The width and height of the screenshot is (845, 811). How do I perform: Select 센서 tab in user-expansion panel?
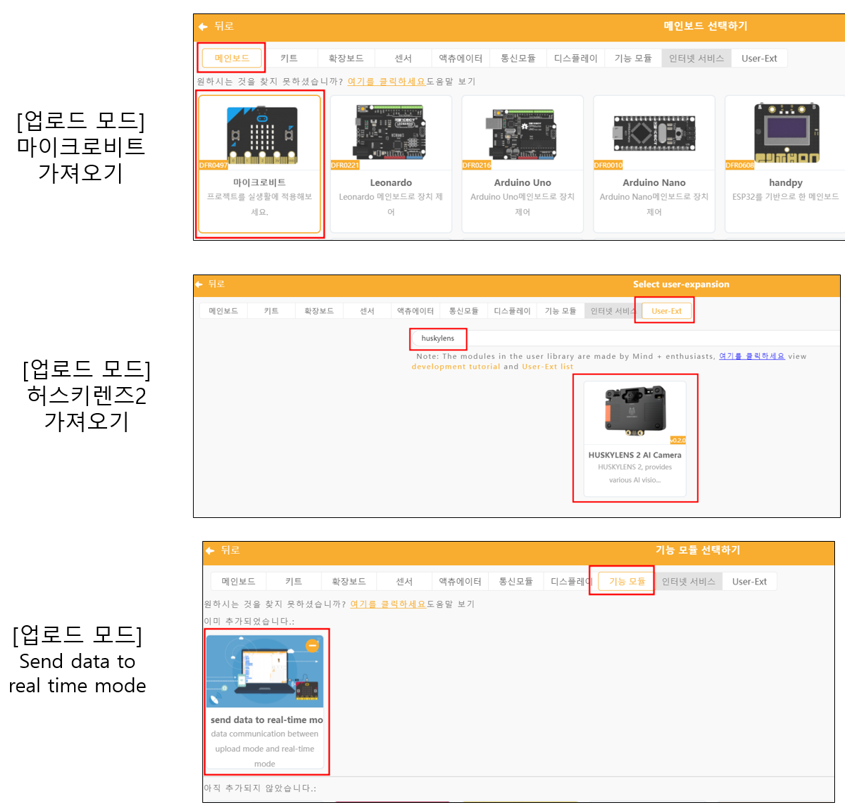tap(367, 311)
